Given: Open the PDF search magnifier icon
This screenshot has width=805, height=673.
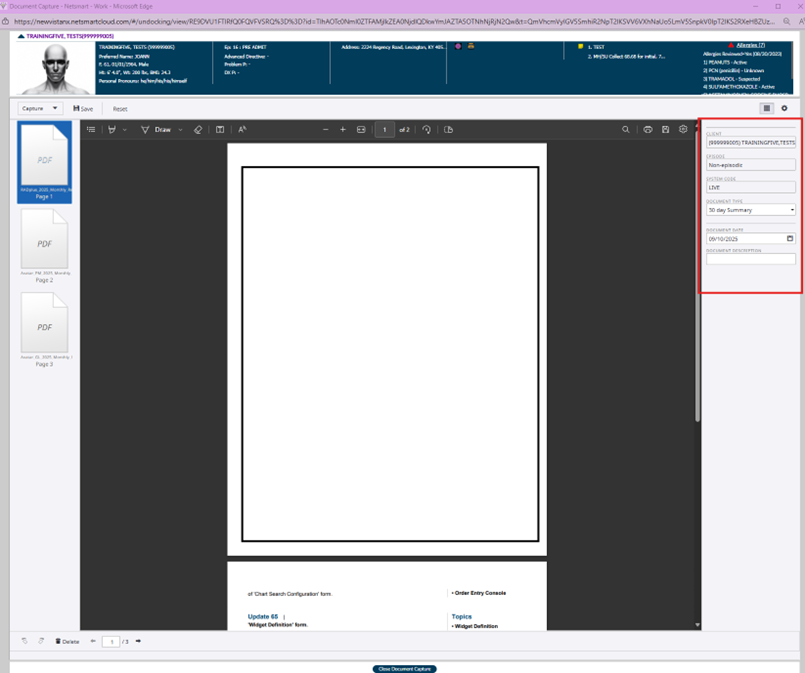Looking at the screenshot, I should coord(626,130).
